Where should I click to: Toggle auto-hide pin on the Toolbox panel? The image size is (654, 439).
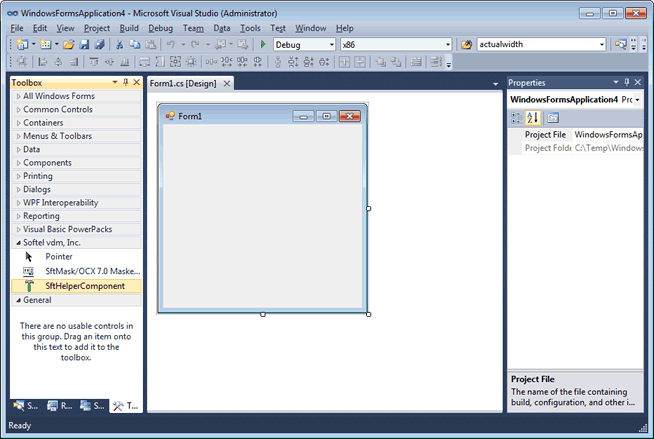125,83
